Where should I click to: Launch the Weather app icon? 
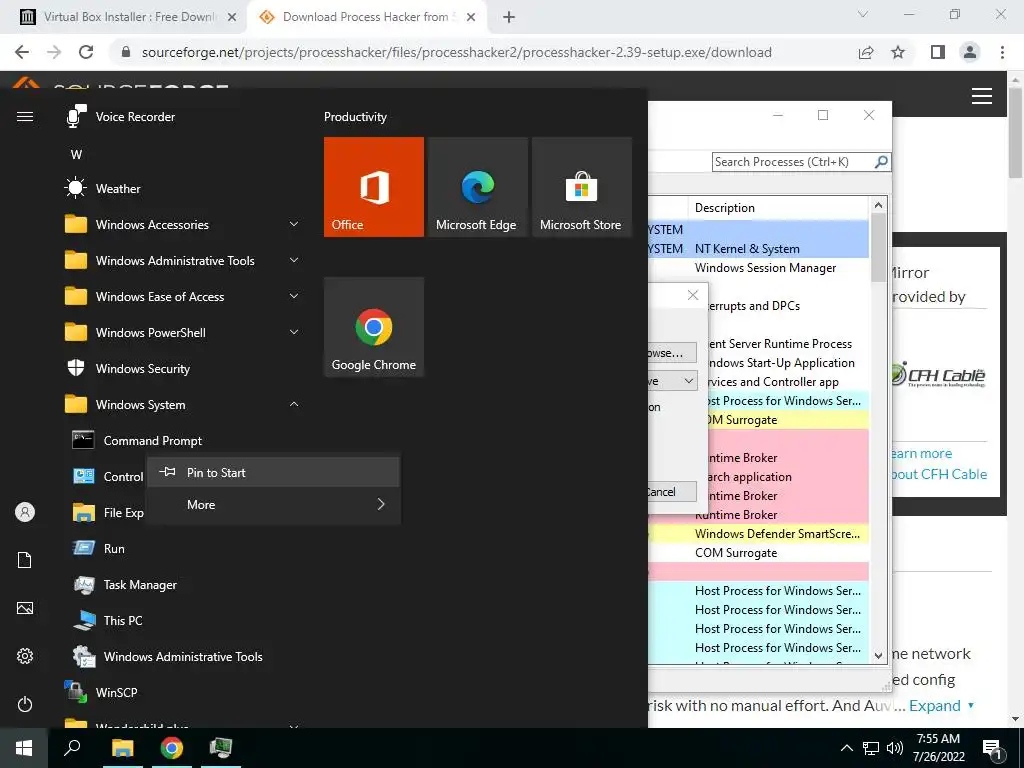pyautogui.click(x=76, y=189)
